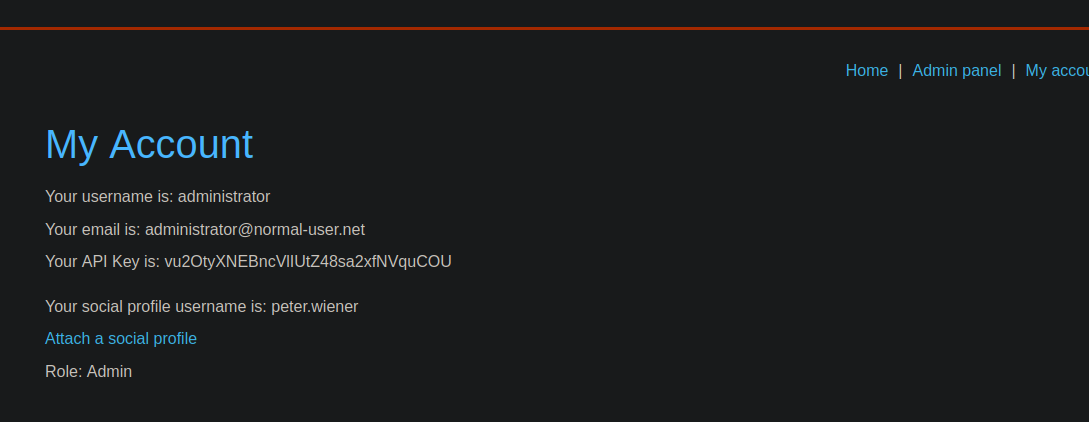The height and width of the screenshot is (422, 1089).
Task: Click the separator after Admin panel
Action: click(1013, 70)
